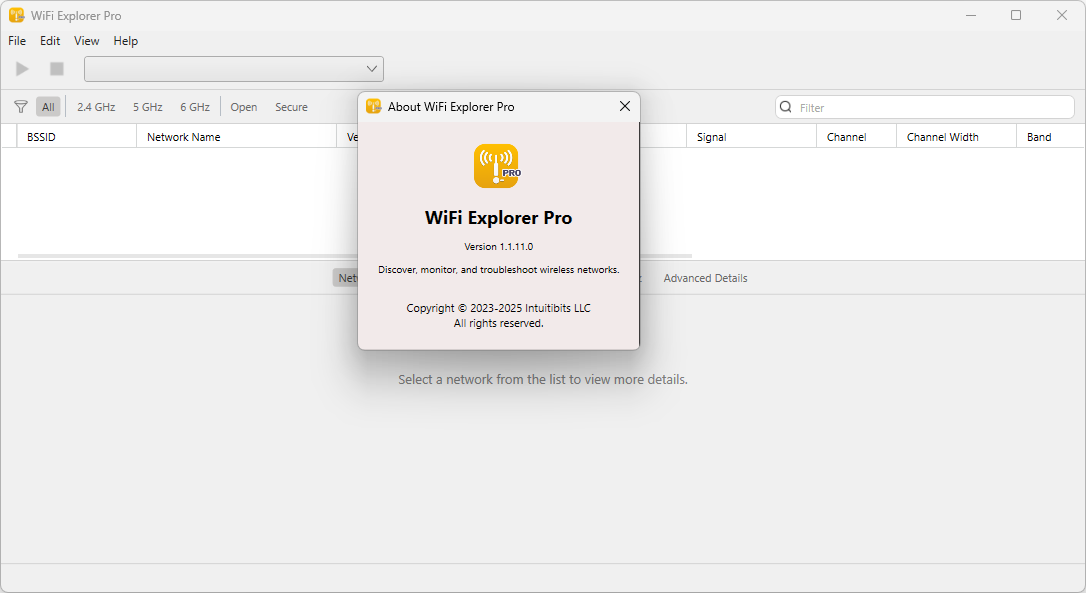Toggle the 6 GHz band filter
Screen dimensions: 1086x593
click(x=195, y=107)
